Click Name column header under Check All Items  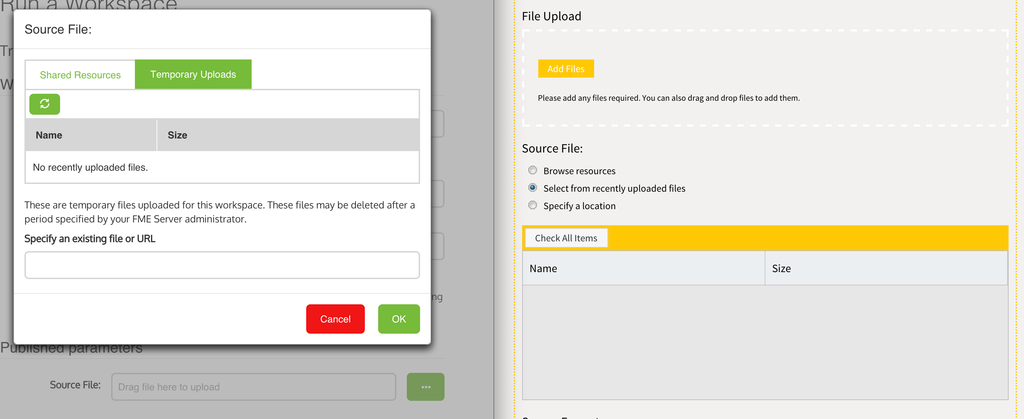point(643,269)
